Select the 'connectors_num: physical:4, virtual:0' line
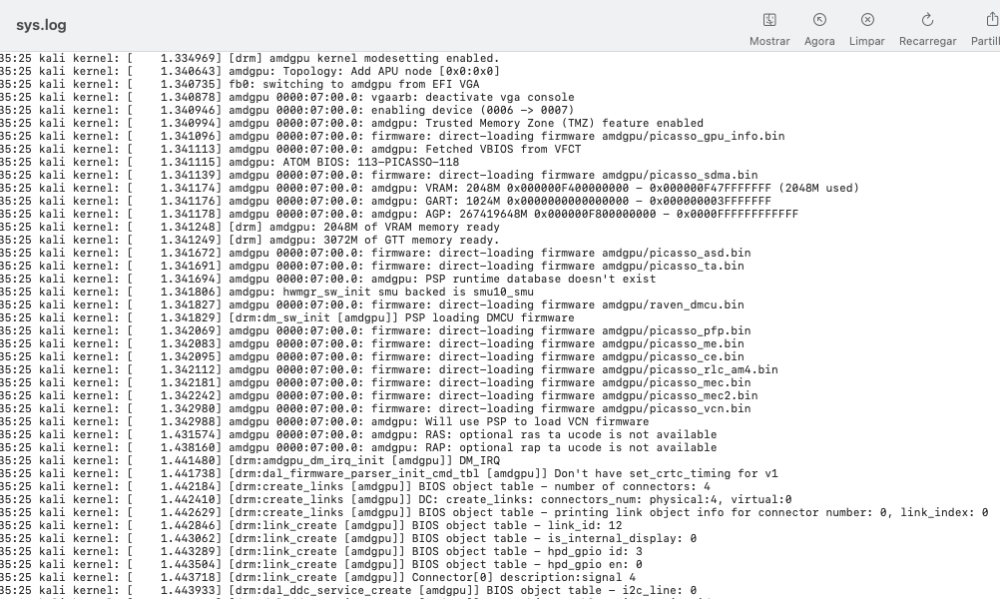Image resolution: width=1000 pixels, height=599 pixels. click(x=396, y=499)
